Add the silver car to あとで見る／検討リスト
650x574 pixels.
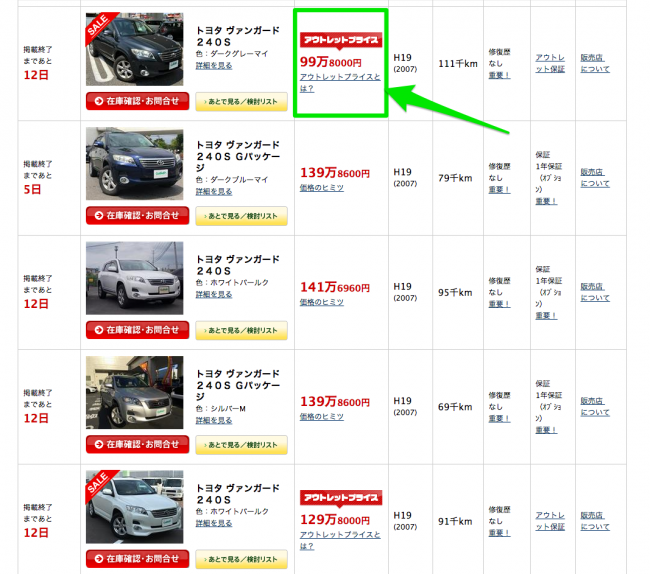tap(241, 445)
